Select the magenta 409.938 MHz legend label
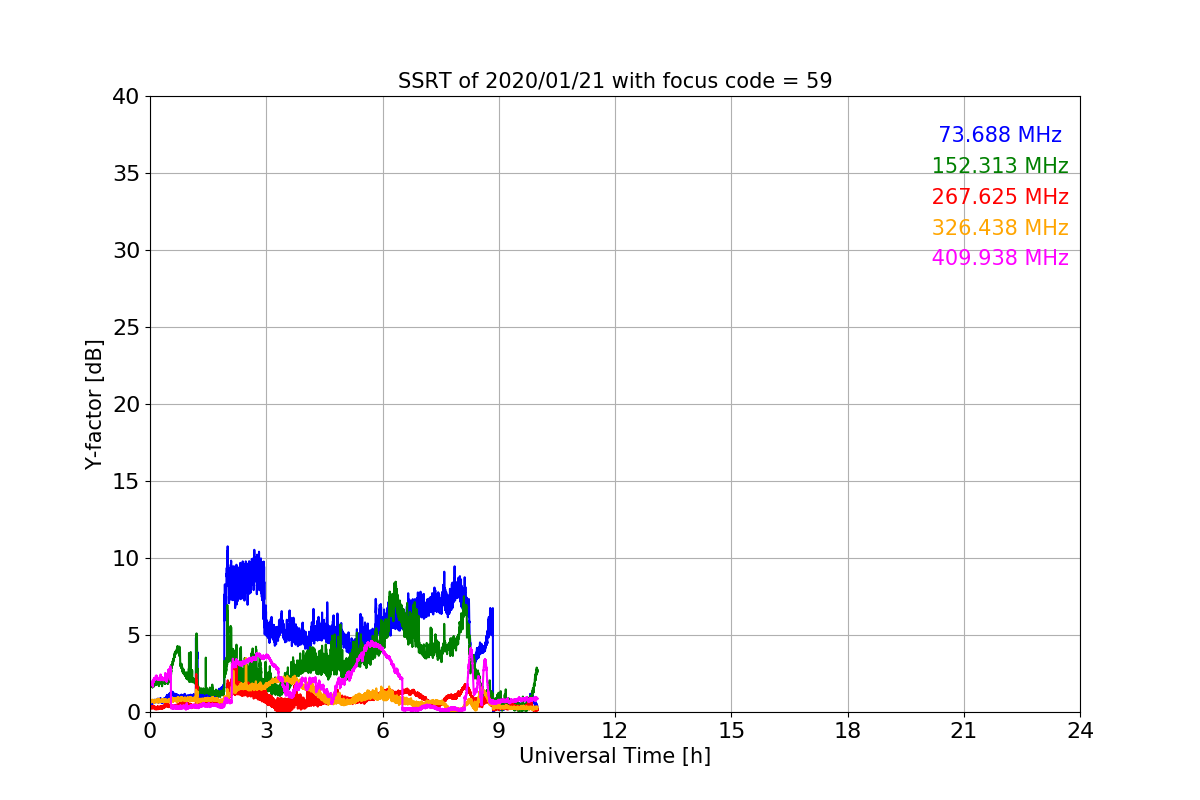 [x=1000, y=258]
